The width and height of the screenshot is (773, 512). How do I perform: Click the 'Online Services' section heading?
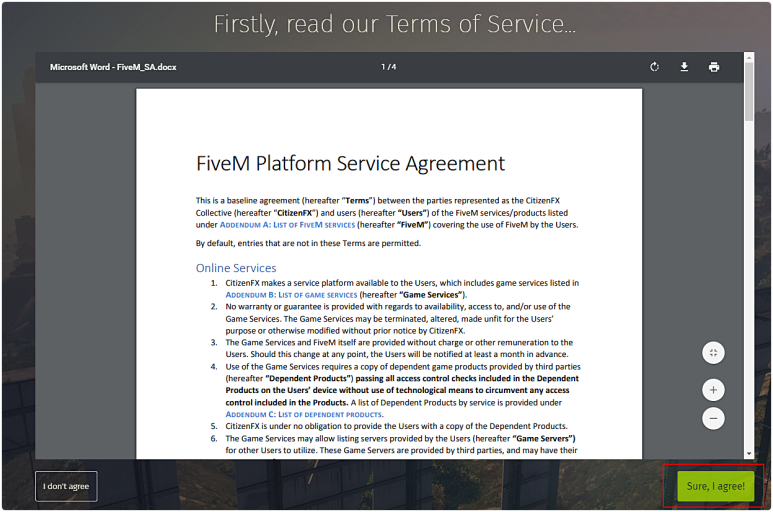tap(236, 268)
